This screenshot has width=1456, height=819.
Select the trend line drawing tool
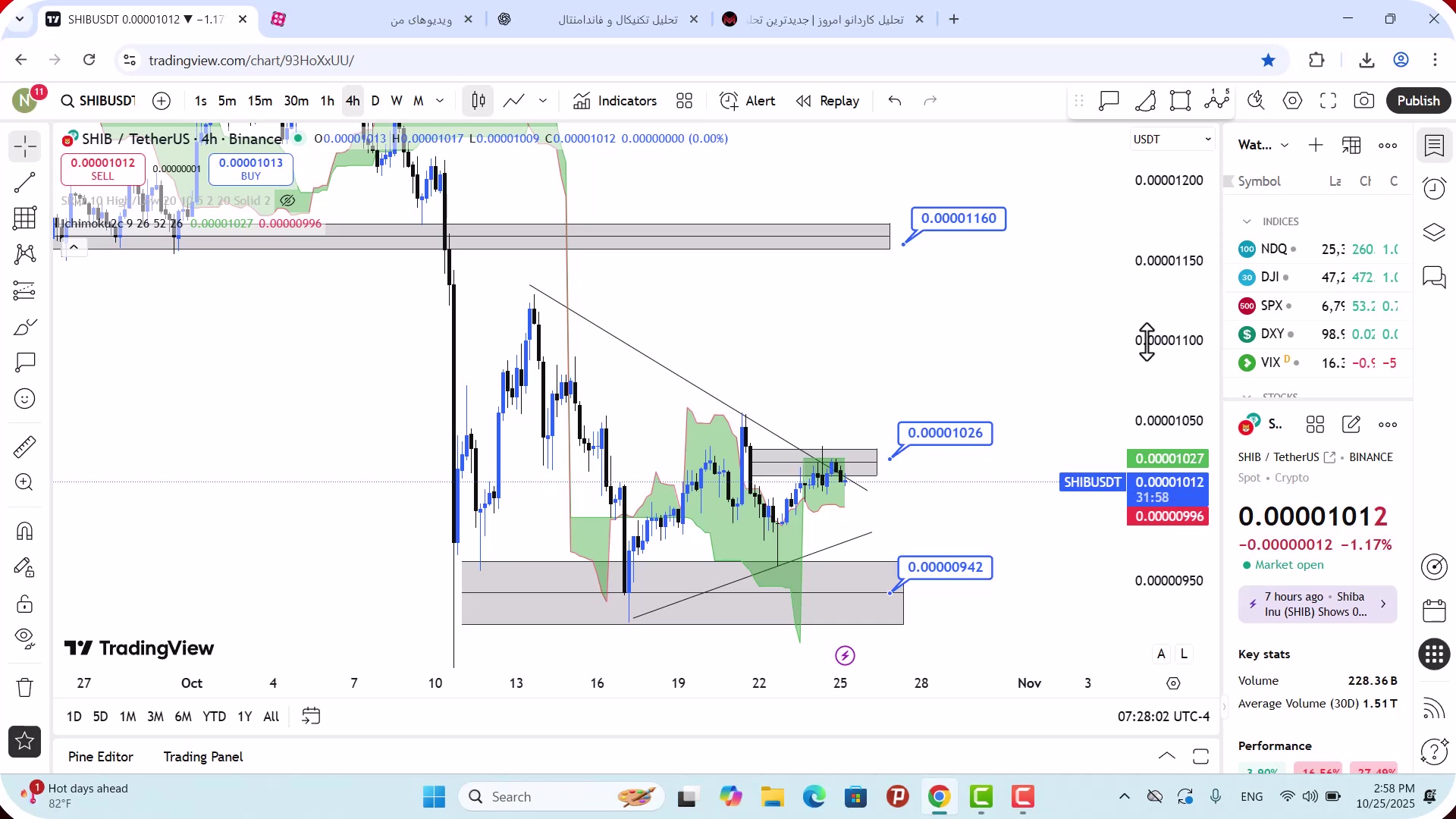(x=25, y=183)
